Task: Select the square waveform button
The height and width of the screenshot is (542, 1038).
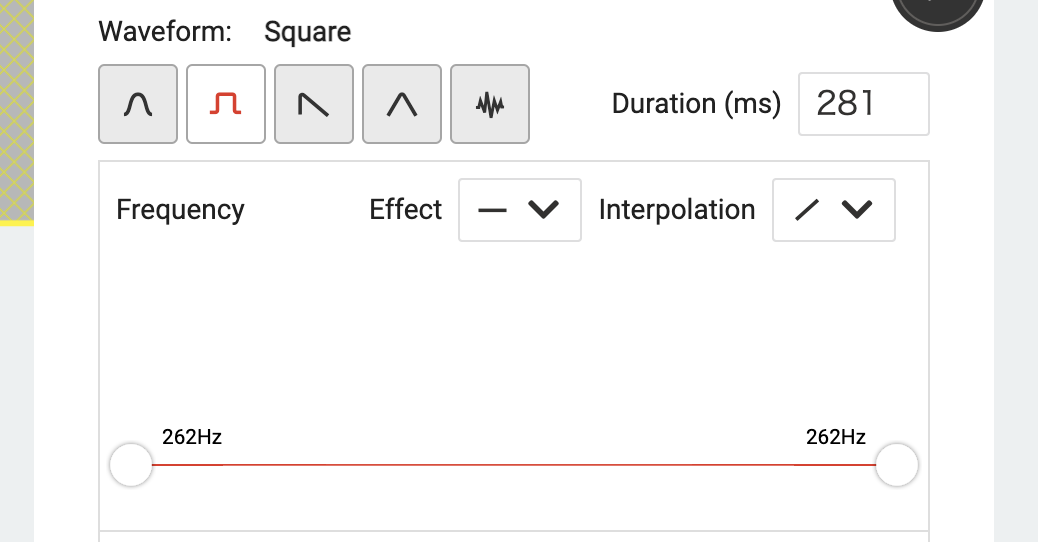Action: click(x=226, y=104)
